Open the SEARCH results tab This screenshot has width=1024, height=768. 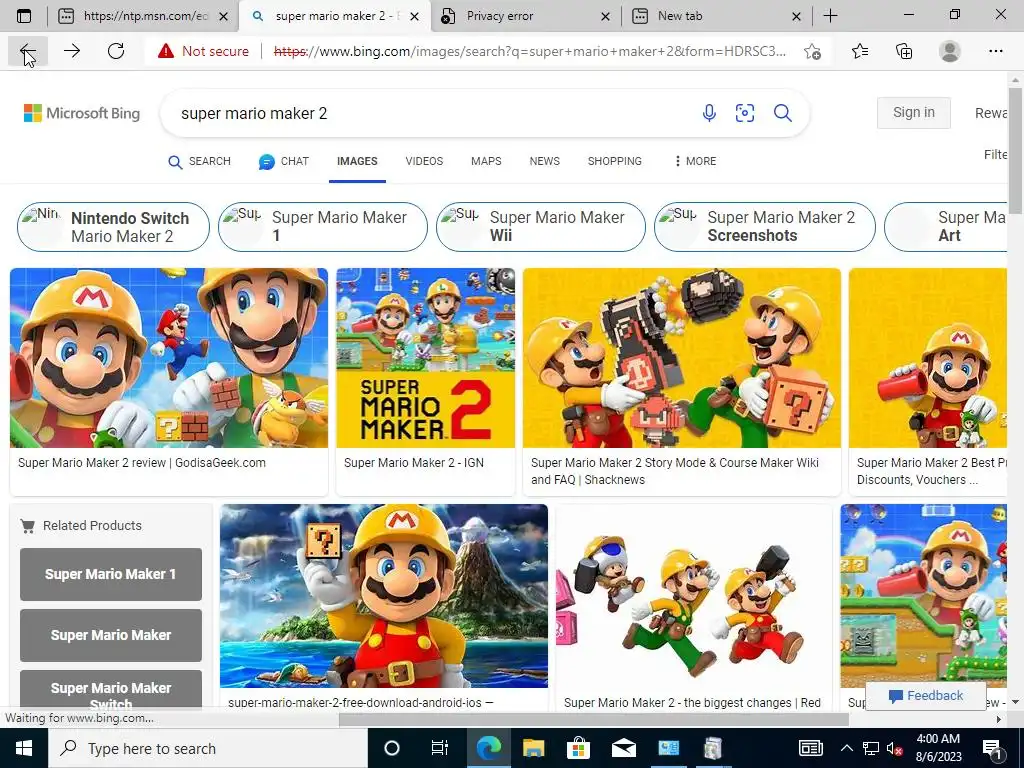click(200, 161)
